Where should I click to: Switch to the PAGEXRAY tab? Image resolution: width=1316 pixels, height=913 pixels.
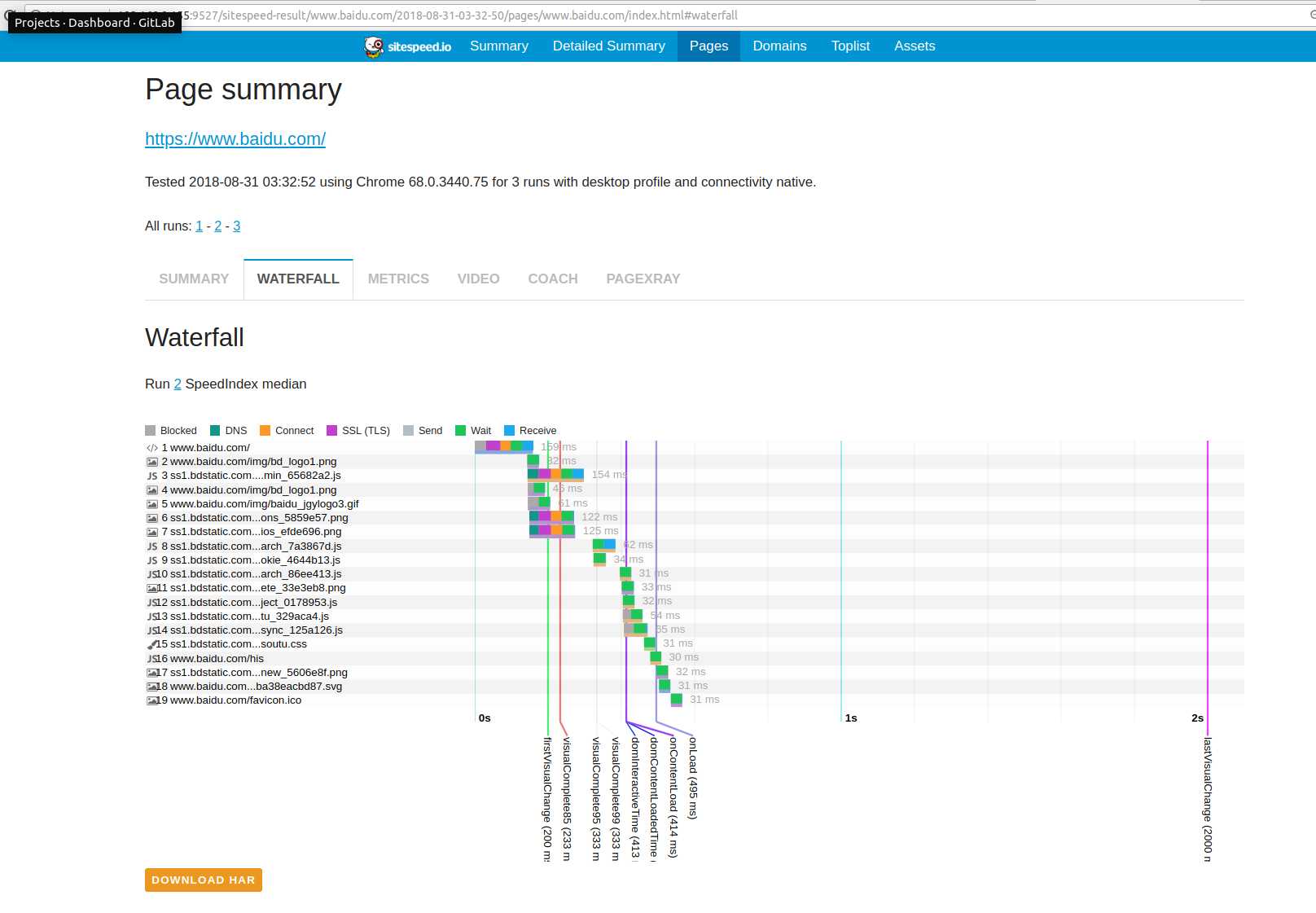(x=643, y=279)
